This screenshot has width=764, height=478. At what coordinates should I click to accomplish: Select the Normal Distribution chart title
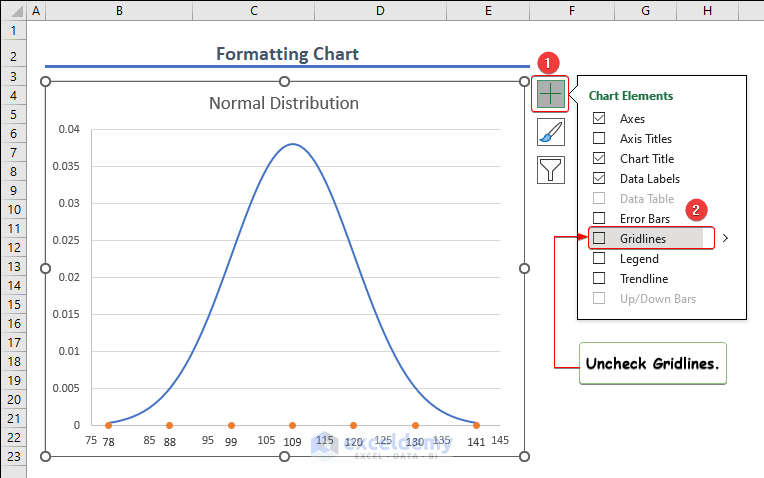pos(284,103)
